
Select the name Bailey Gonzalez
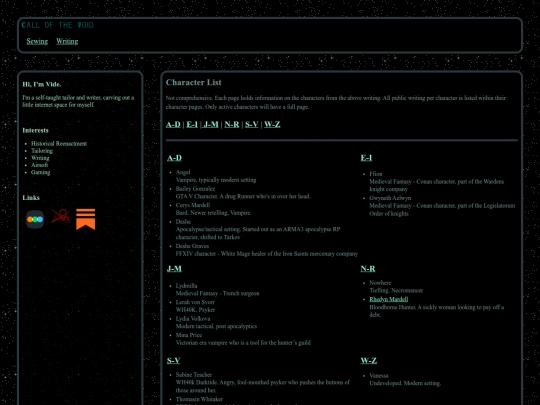(x=195, y=189)
